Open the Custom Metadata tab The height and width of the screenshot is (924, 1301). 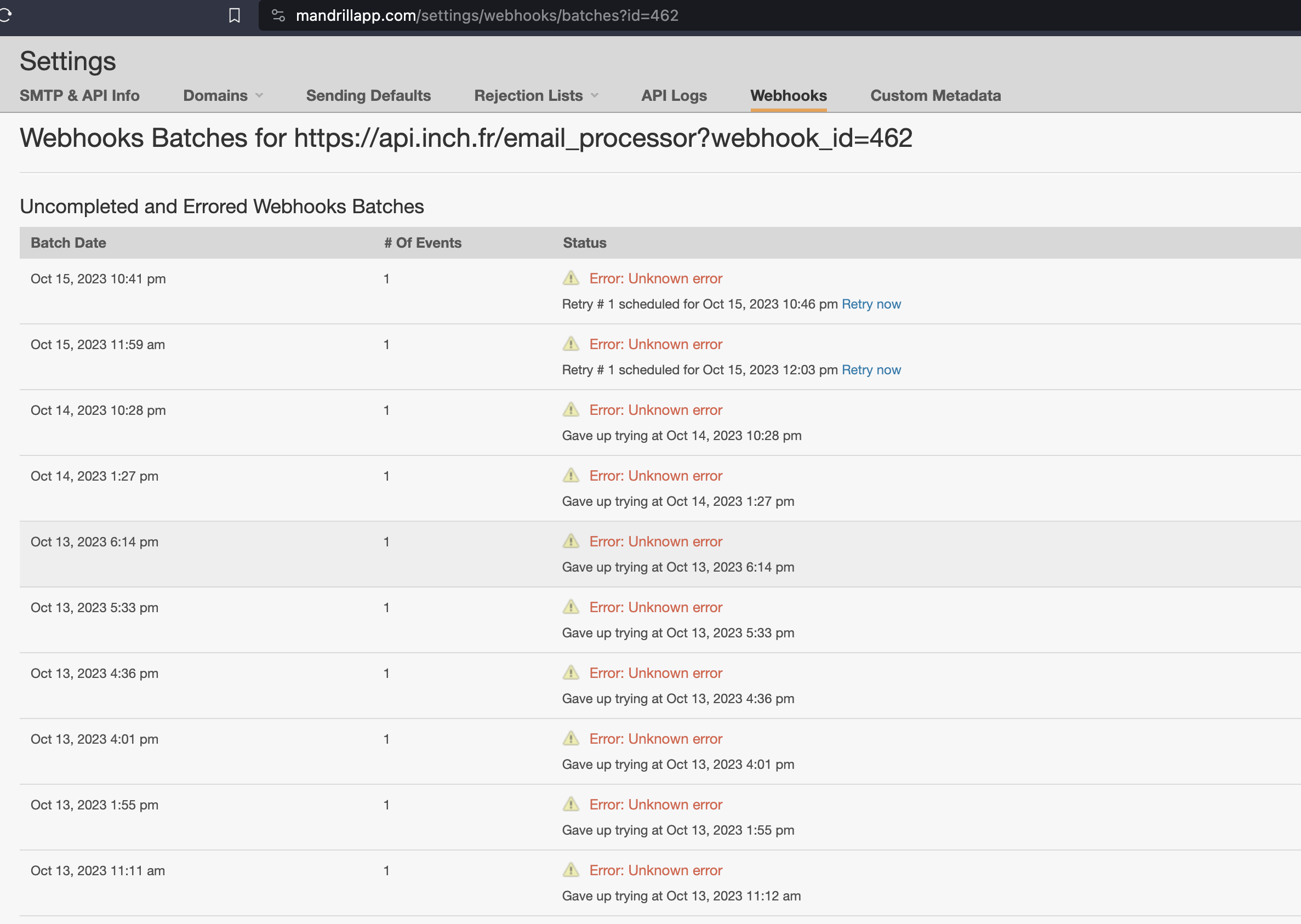click(x=935, y=95)
